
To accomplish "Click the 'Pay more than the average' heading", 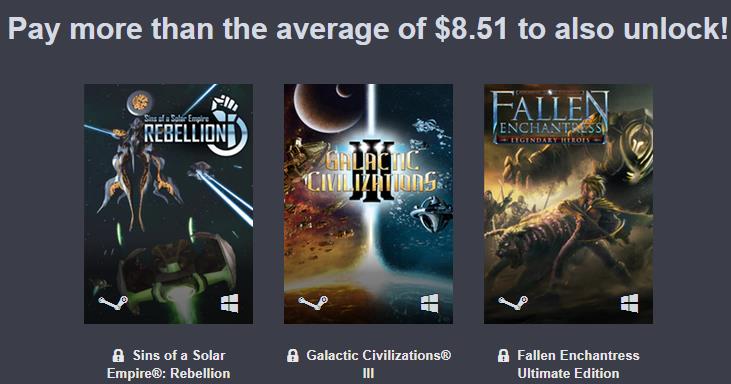I will (368, 28).
